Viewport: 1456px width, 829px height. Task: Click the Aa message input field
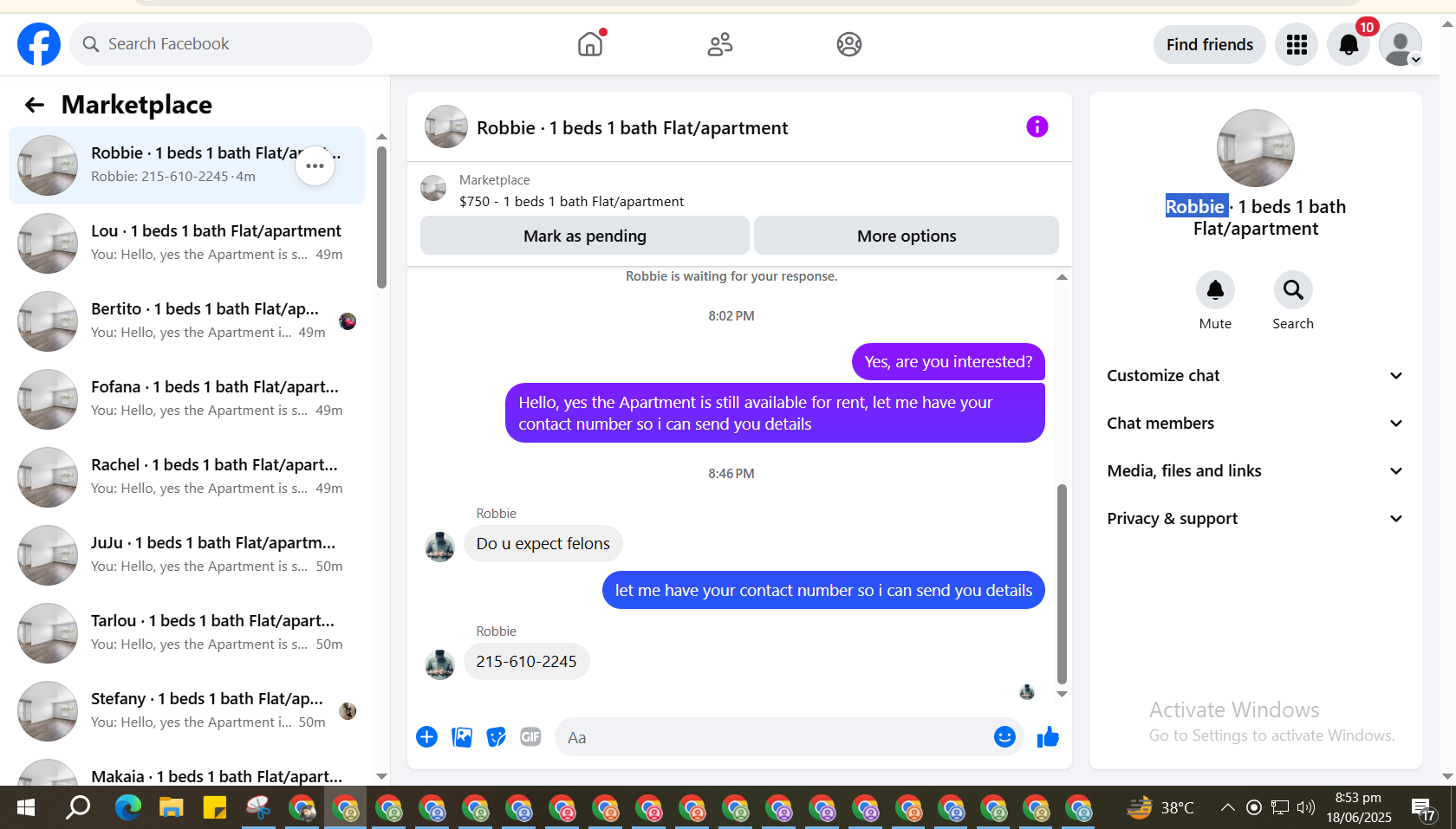coord(776,737)
